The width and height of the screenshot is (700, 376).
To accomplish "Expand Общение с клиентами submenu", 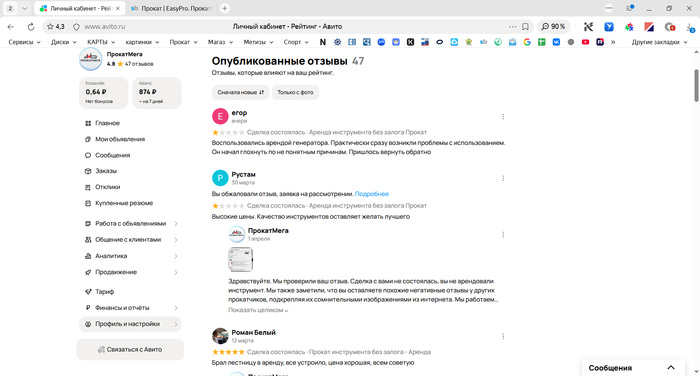I will point(130,240).
